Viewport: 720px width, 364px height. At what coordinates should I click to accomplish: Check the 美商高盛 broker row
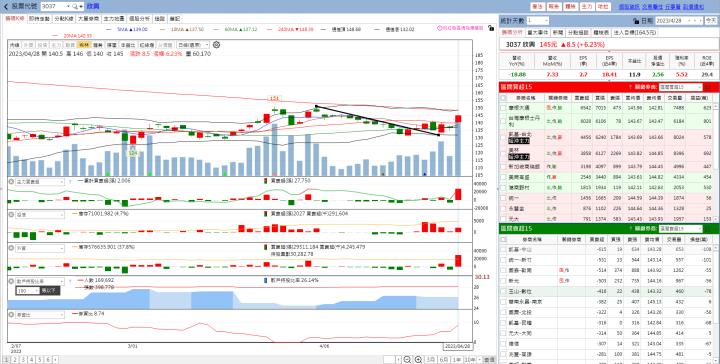pos(504,176)
